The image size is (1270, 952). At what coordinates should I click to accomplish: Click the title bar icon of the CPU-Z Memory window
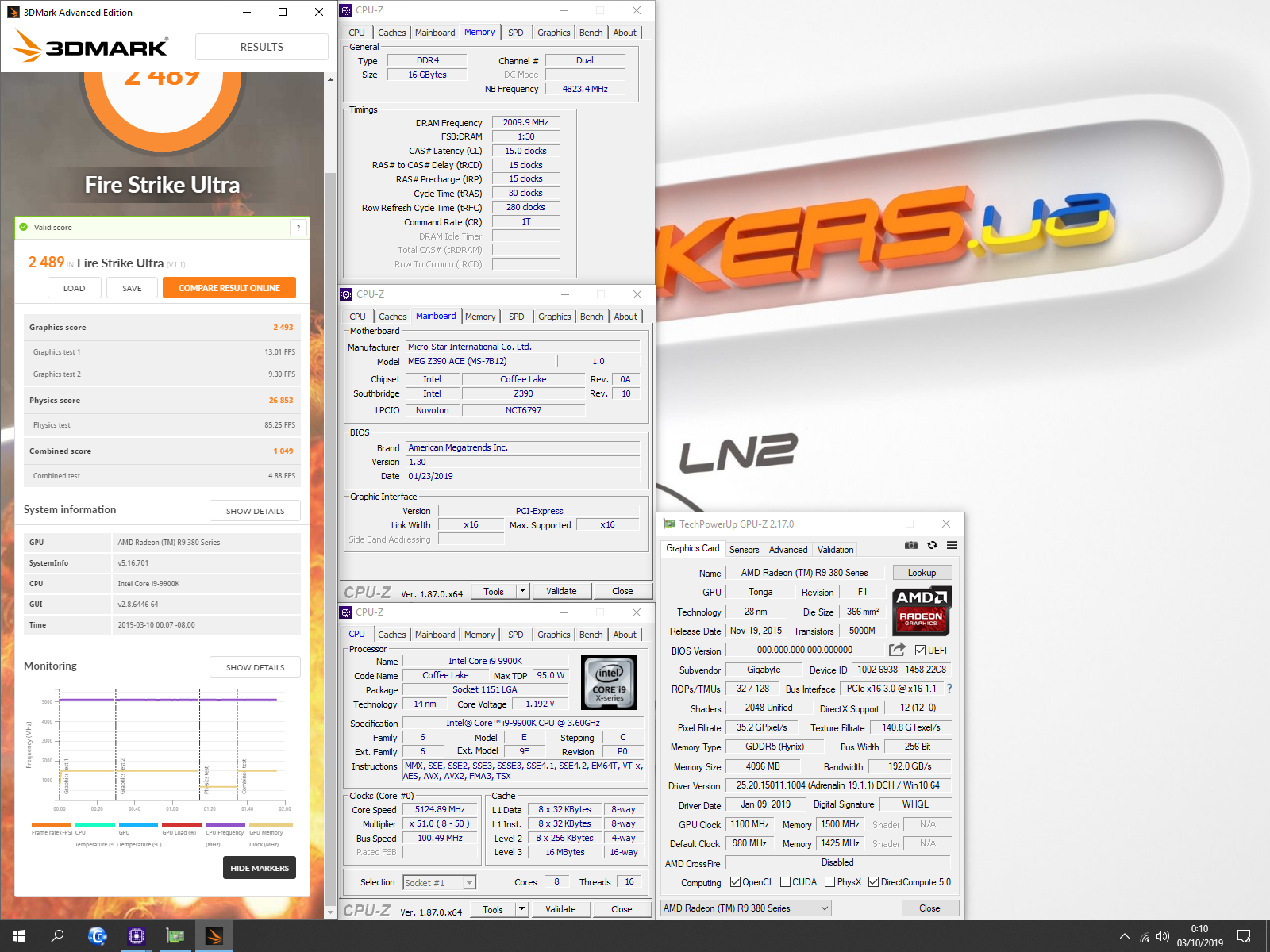pos(345,10)
